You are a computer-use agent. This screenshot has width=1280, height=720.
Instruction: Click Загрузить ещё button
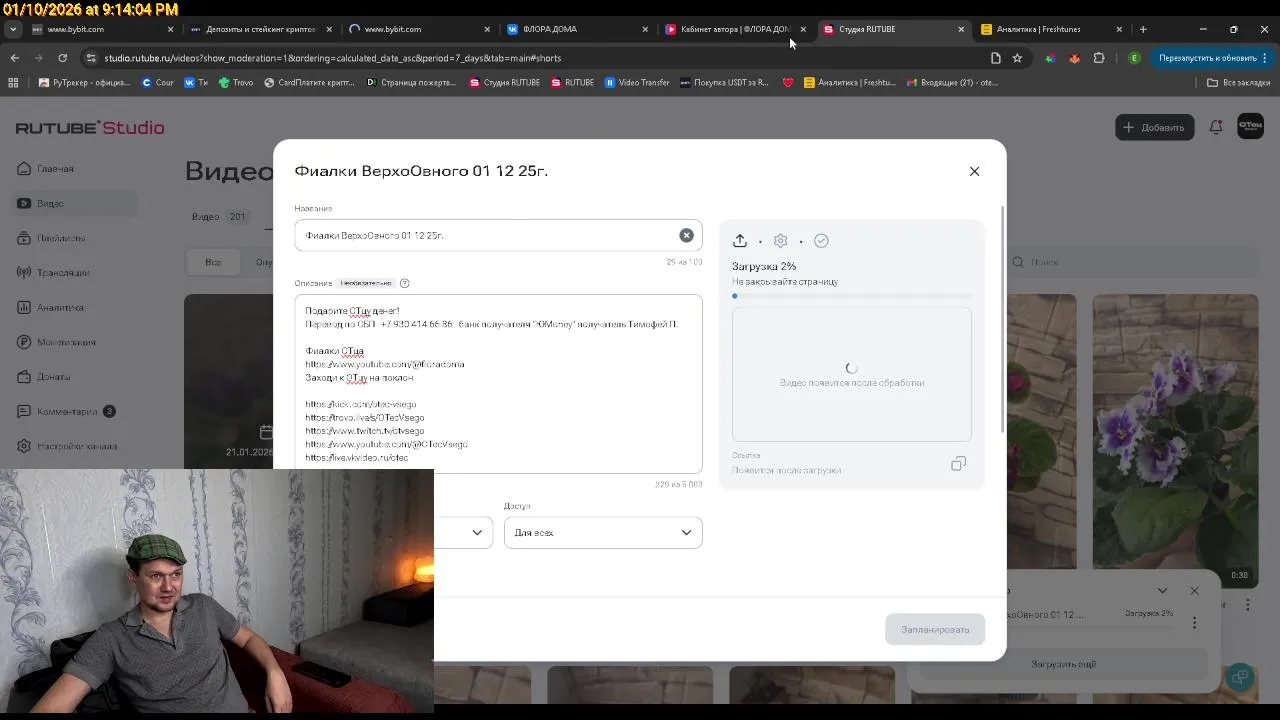tap(1064, 664)
